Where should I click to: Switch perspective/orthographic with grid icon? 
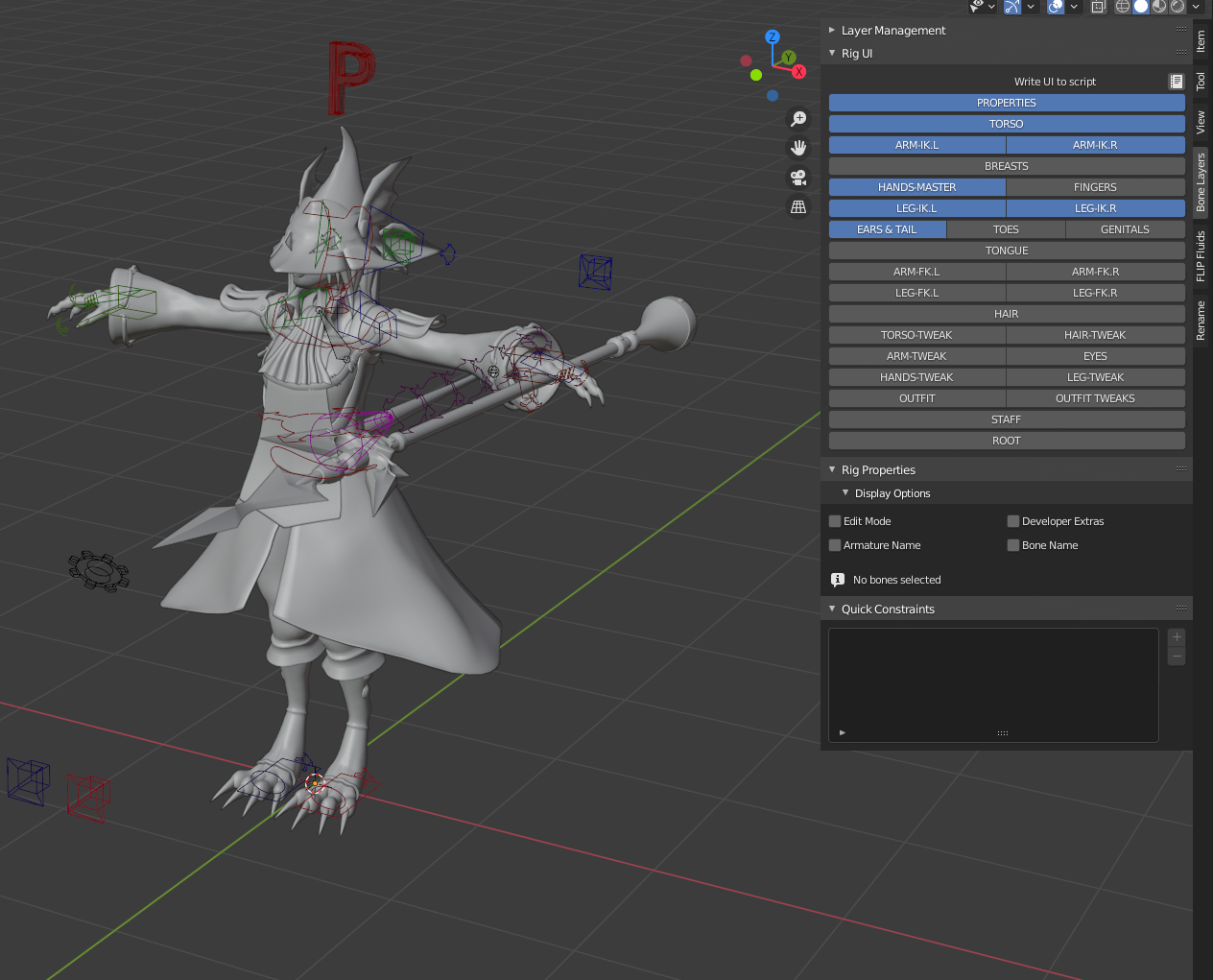click(797, 207)
